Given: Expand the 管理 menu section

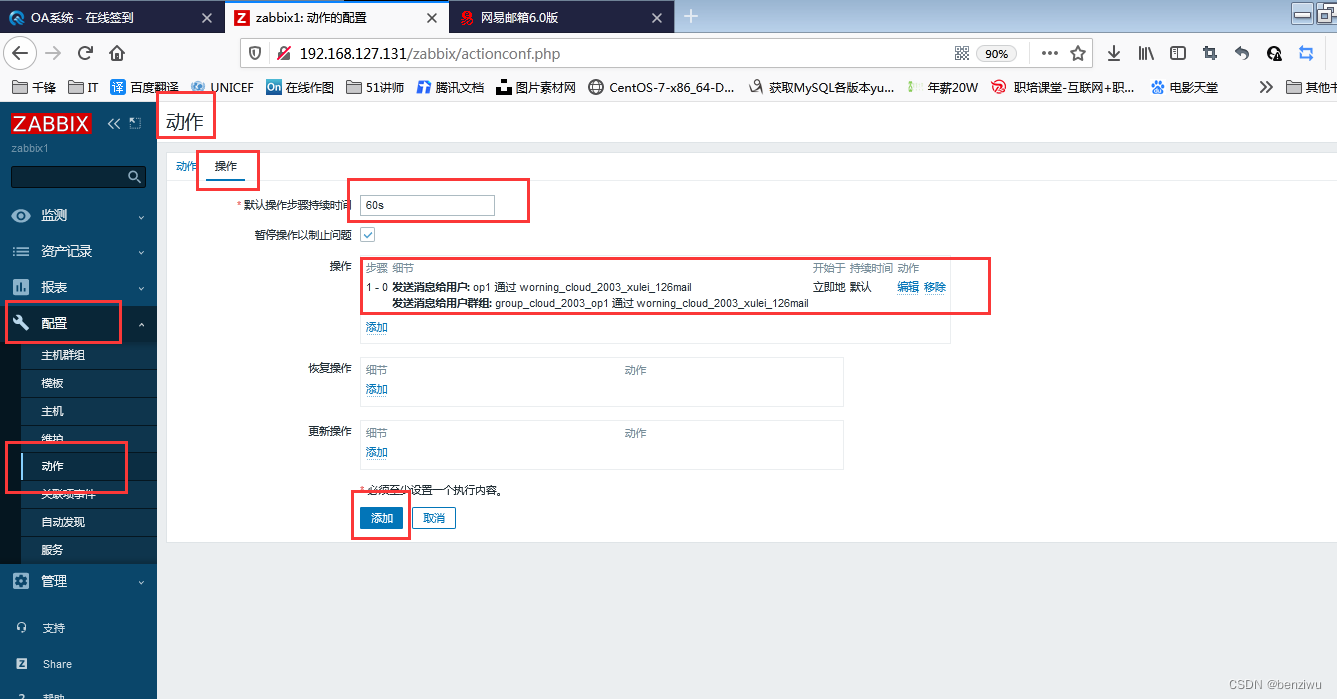Looking at the screenshot, I should [78, 581].
